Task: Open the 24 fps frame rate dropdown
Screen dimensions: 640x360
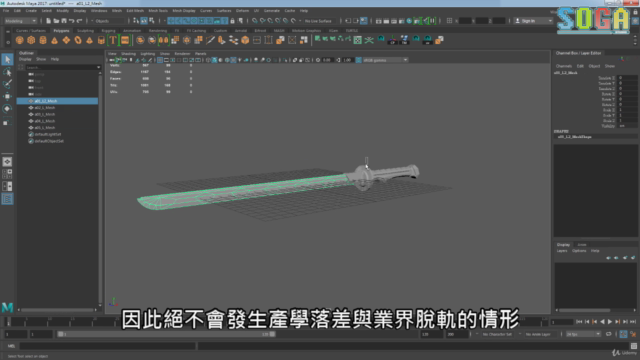Action: click(583, 334)
